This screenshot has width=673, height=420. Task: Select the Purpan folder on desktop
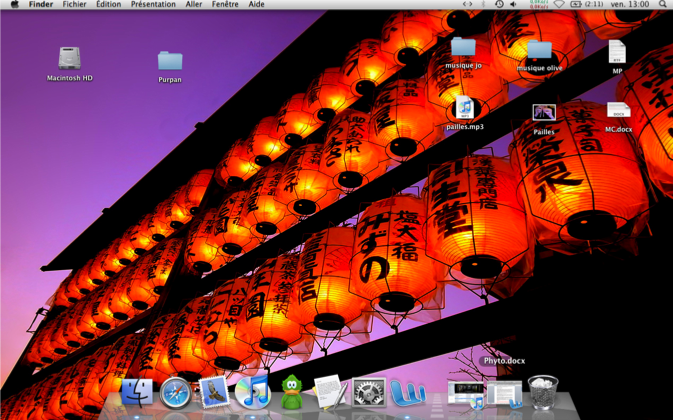coord(170,61)
